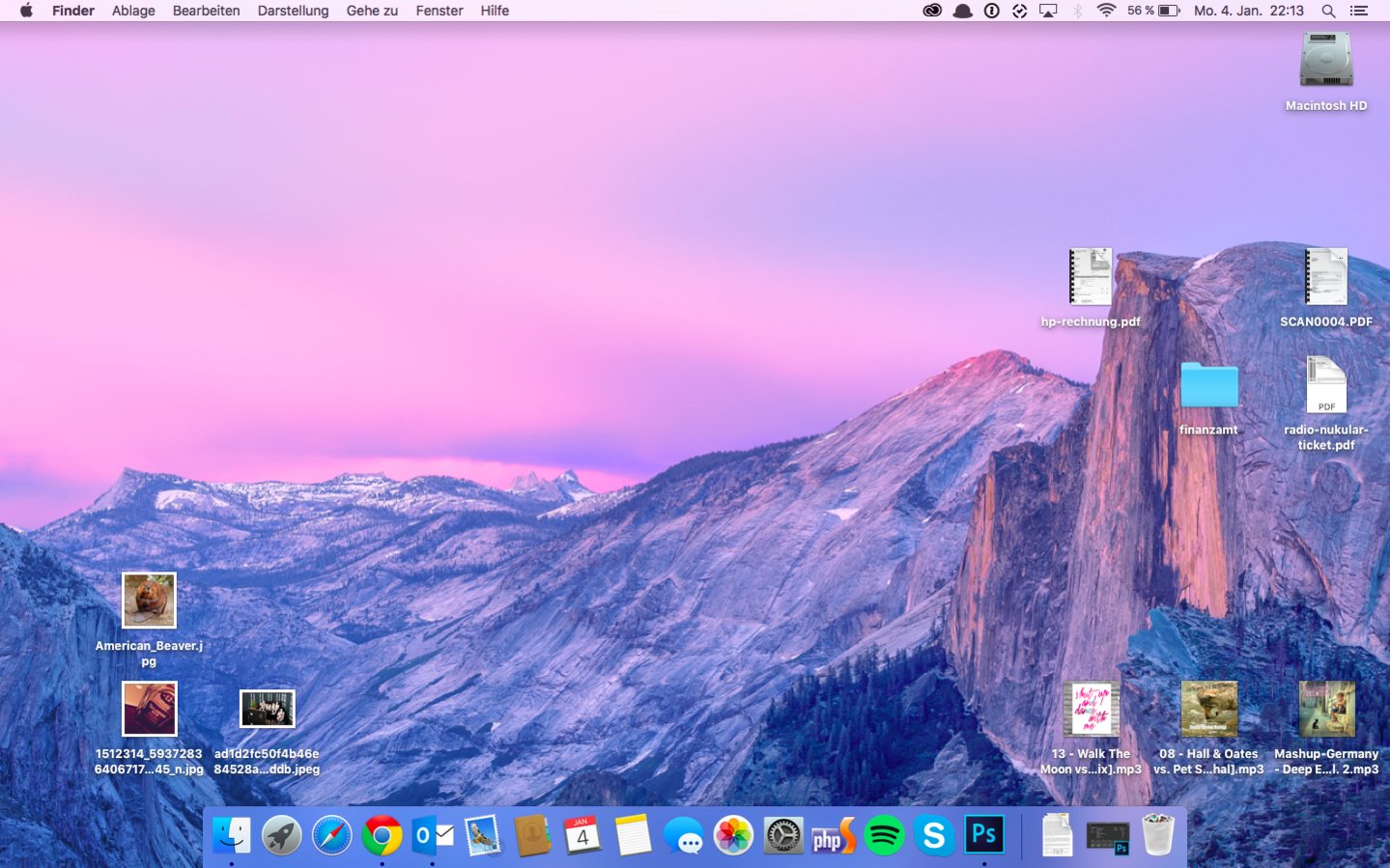Select the hp-rechnung.pdf file
1390x868 pixels.
click(1091, 277)
